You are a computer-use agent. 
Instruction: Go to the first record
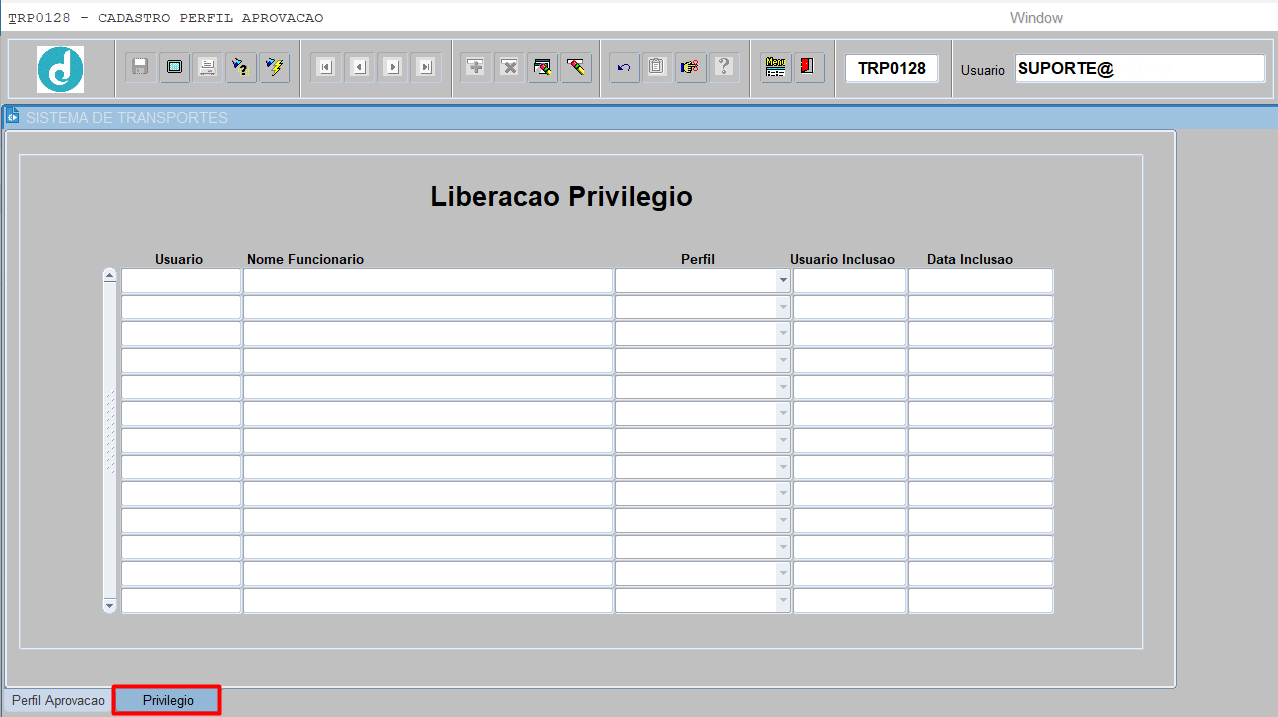pos(325,67)
